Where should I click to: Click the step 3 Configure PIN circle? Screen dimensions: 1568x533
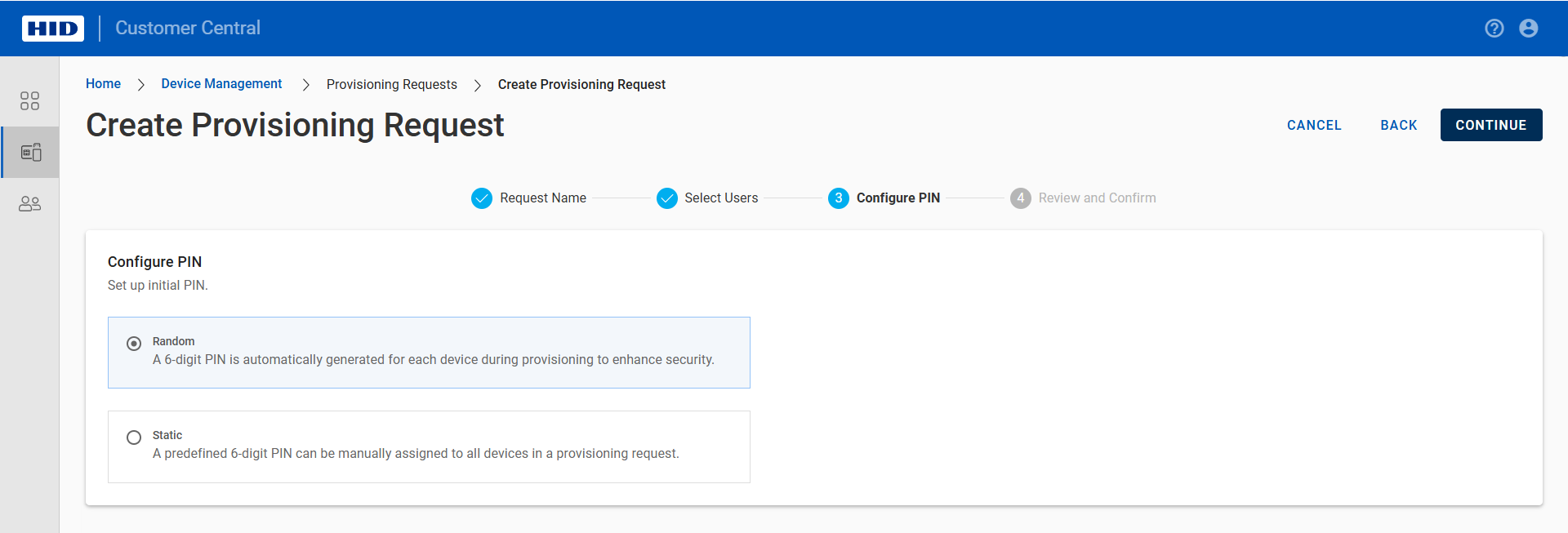[839, 198]
